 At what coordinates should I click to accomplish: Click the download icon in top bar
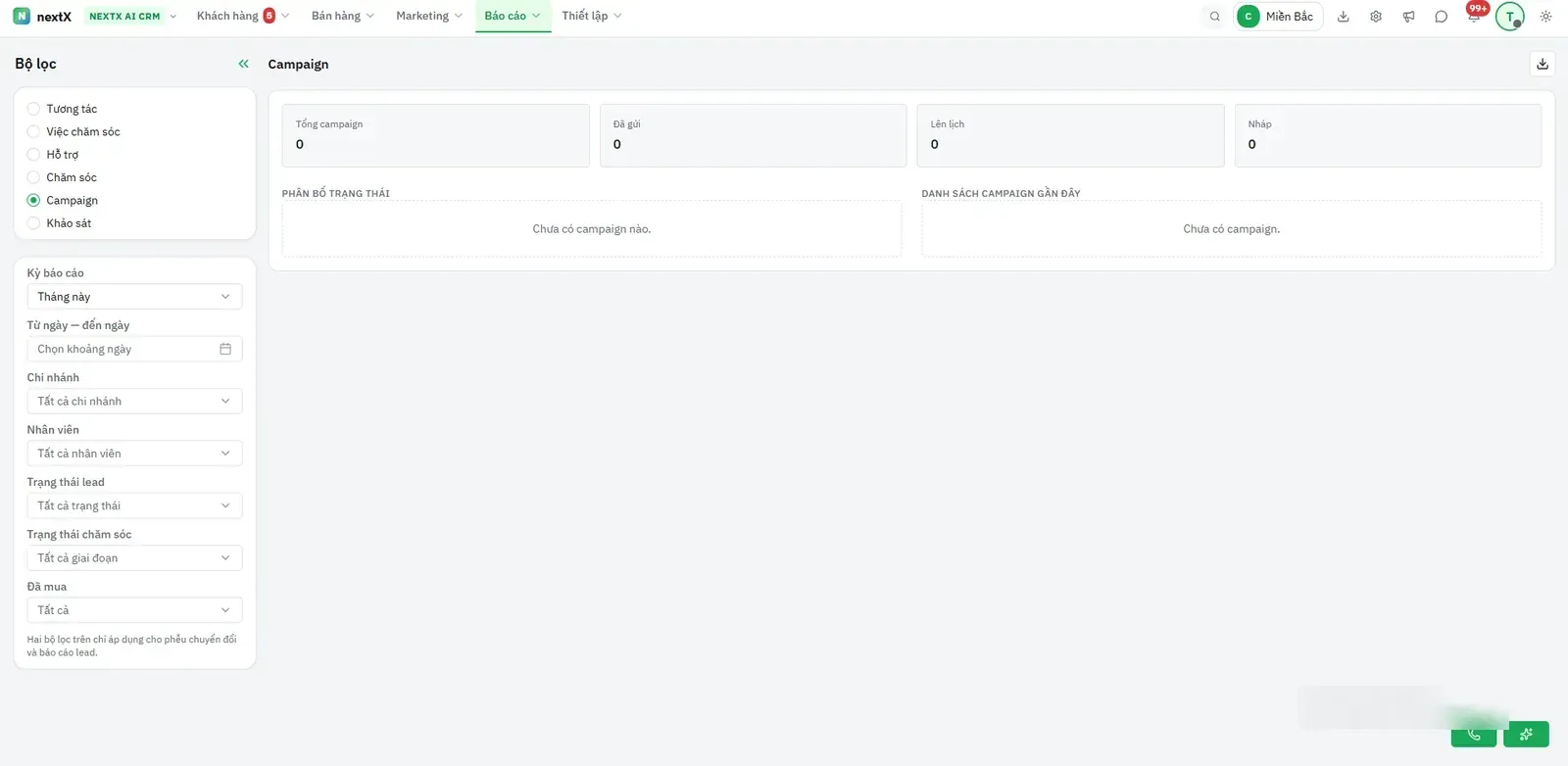[1344, 17]
